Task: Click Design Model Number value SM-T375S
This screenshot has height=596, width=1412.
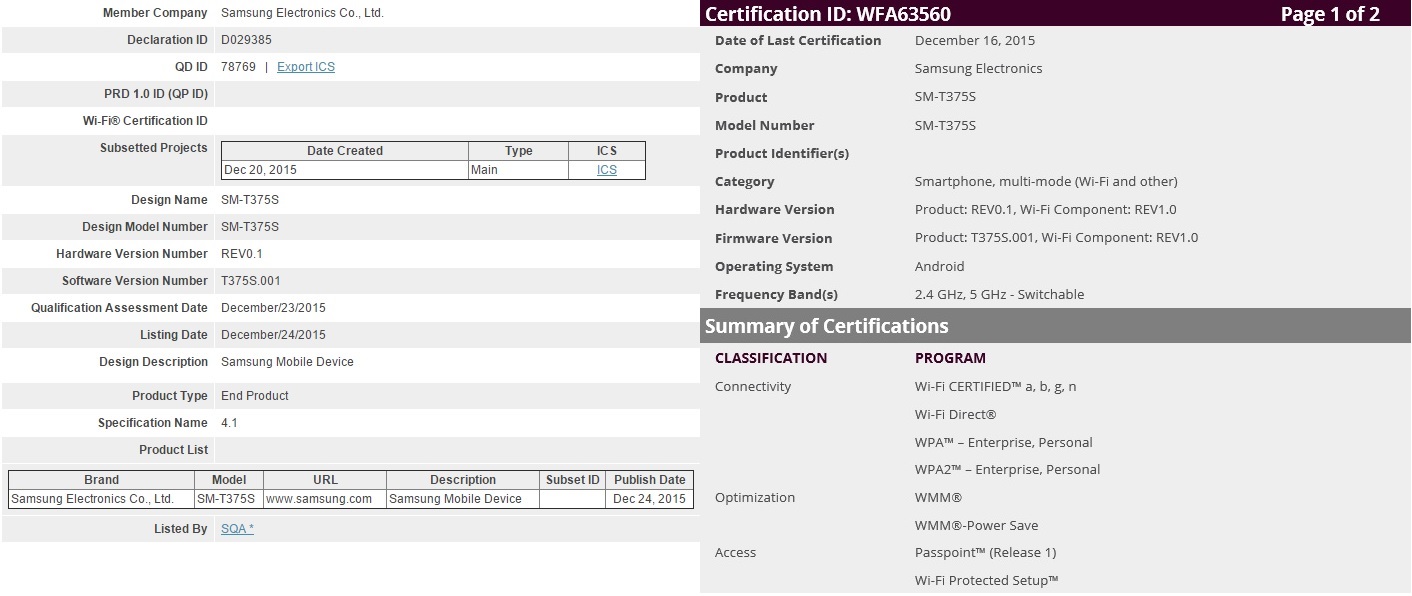Action: coord(250,227)
